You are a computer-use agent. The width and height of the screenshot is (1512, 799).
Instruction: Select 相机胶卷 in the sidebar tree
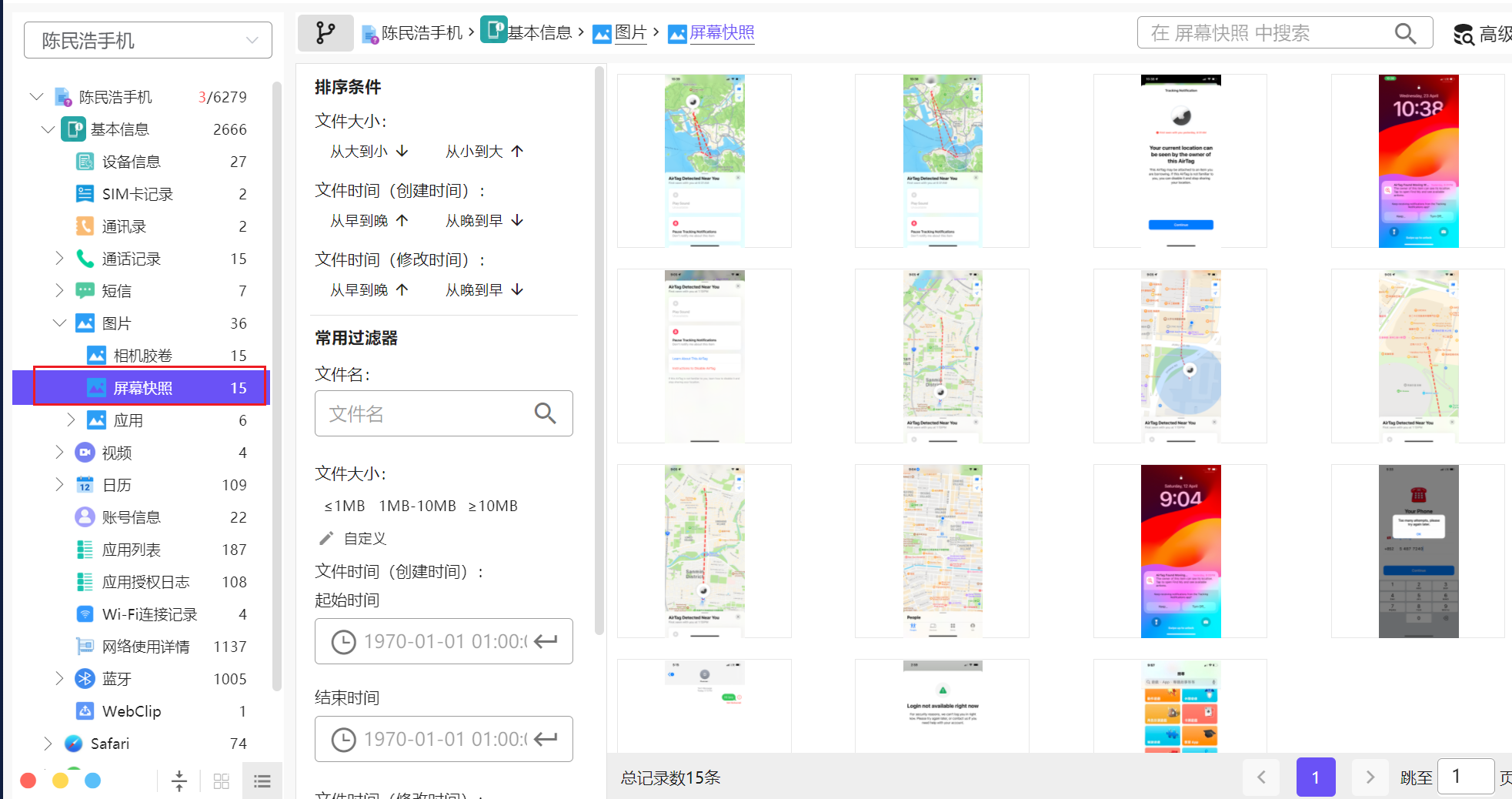click(x=142, y=356)
